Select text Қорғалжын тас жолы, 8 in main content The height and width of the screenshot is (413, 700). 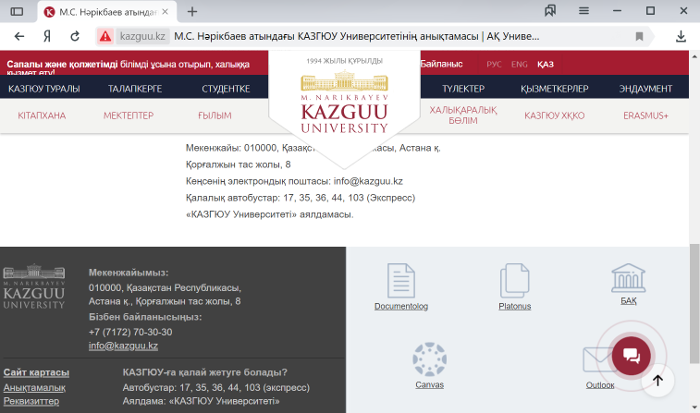click(x=238, y=164)
